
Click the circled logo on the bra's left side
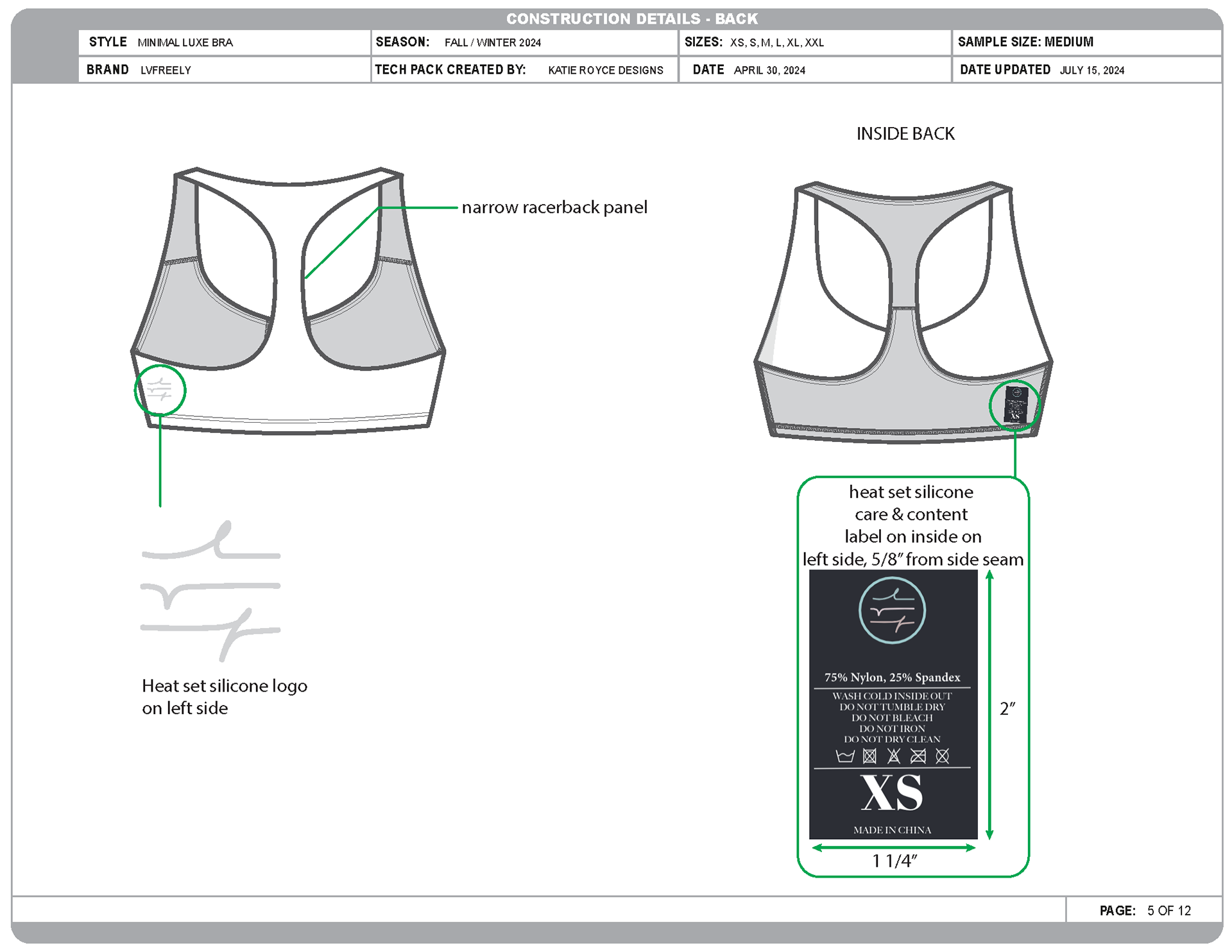point(160,389)
